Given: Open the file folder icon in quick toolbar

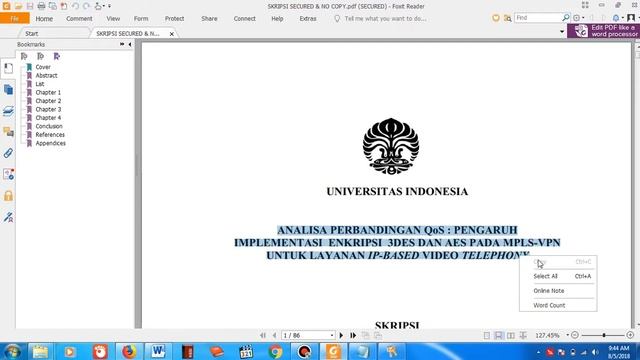Looking at the screenshot, I should [18, 6].
